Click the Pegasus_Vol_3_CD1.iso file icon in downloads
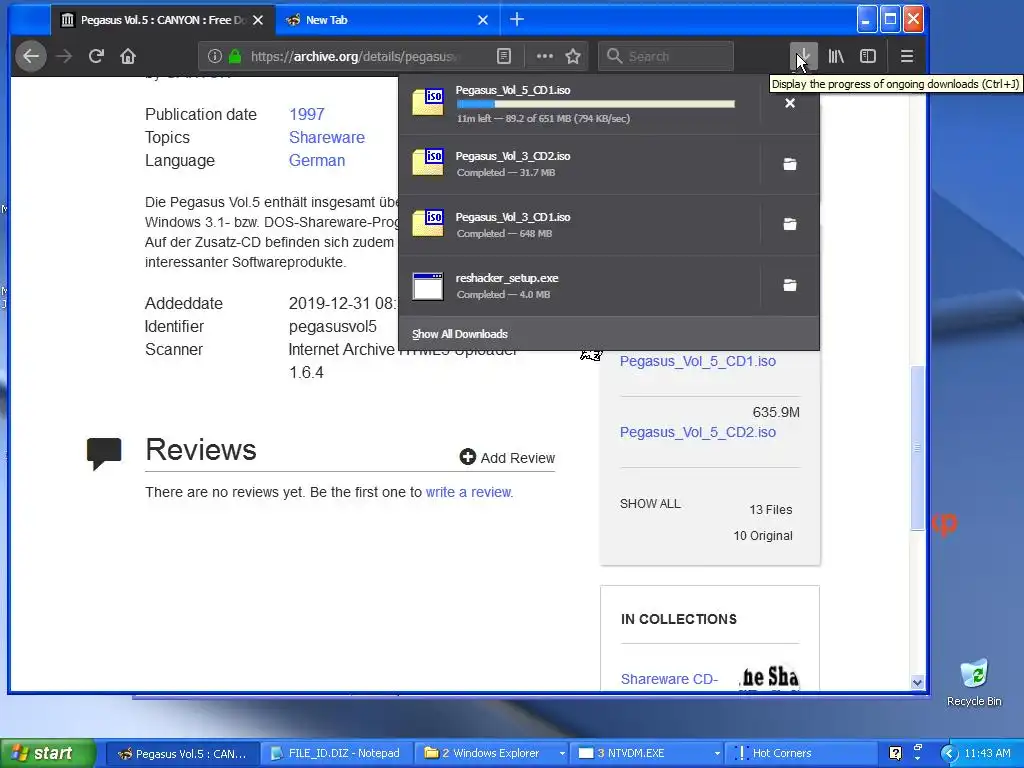 pyautogui.click(x=428, y=223)
